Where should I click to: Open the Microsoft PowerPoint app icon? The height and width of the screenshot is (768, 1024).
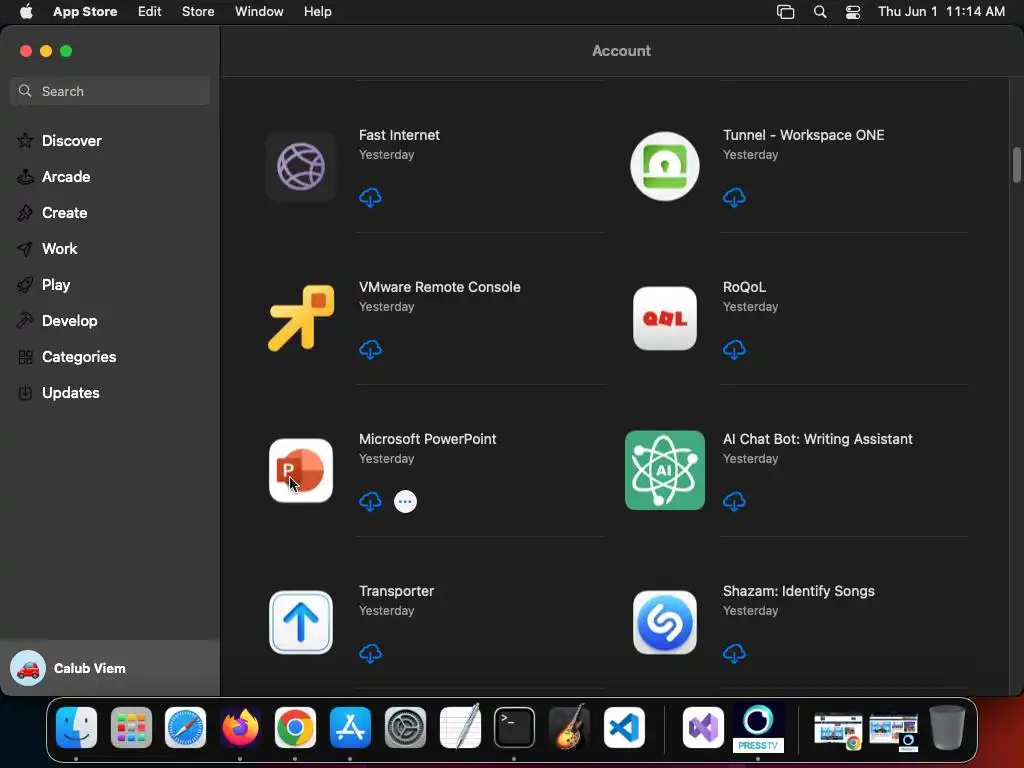pyautogui.click(x=300, y=470)
